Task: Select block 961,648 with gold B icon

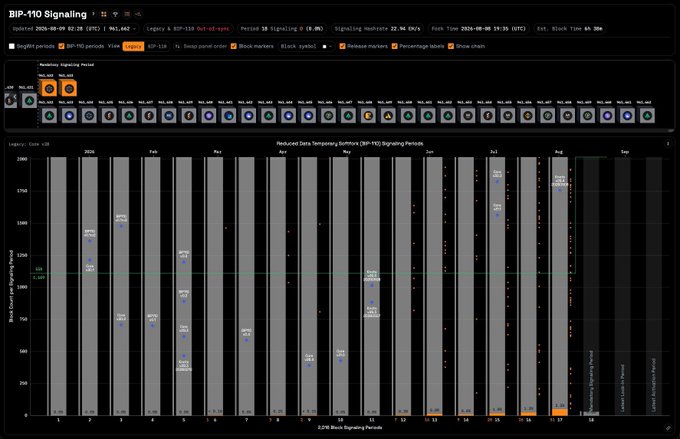Action: pyautogui.click(x=368, y=116)
